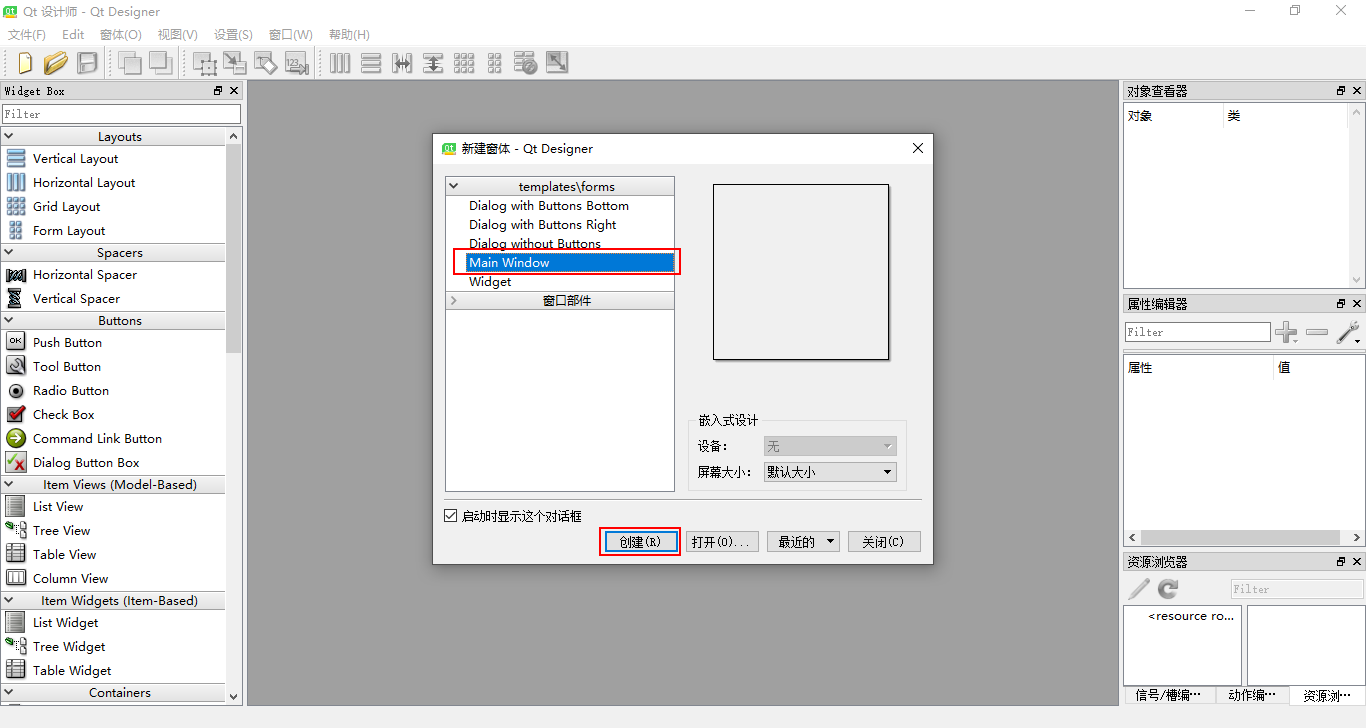1366x728 pixels.
Task: Refresh the resource browser with the reload icon
Action: pyautogui.click(x=1167, y=588)
